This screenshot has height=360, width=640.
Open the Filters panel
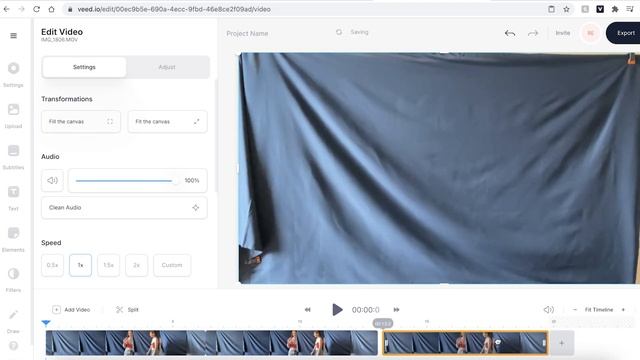point(13,280)
